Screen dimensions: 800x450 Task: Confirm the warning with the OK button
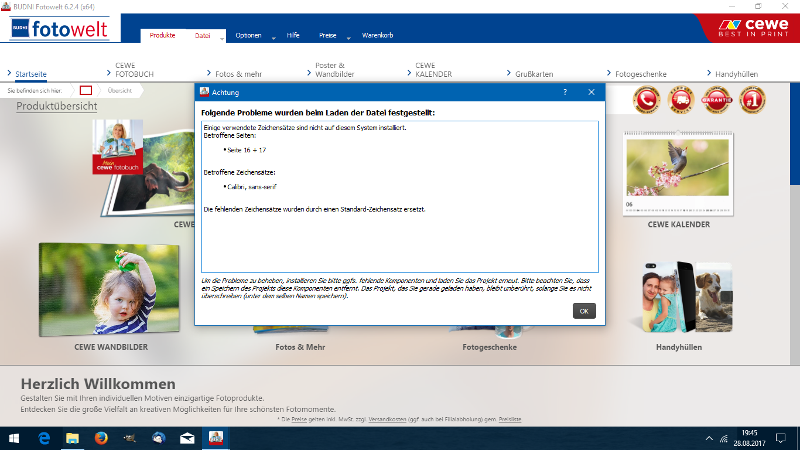coord(584,311)
